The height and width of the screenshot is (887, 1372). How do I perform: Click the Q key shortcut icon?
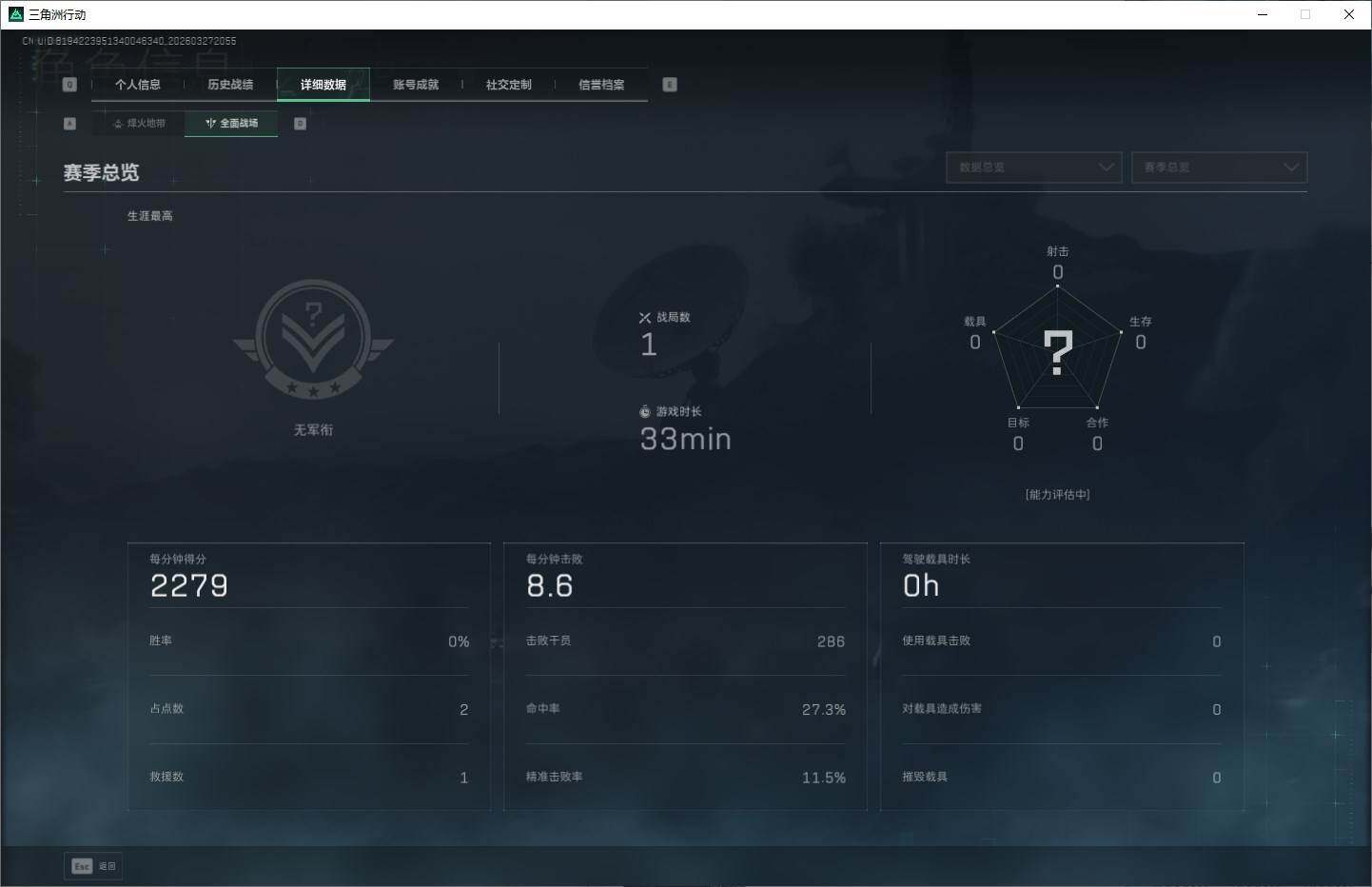pyautogui.click(x=69, y=85)
